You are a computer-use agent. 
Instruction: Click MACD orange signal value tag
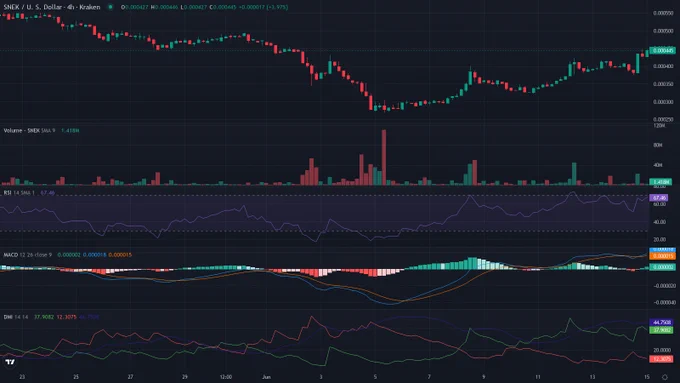point(662,256)
